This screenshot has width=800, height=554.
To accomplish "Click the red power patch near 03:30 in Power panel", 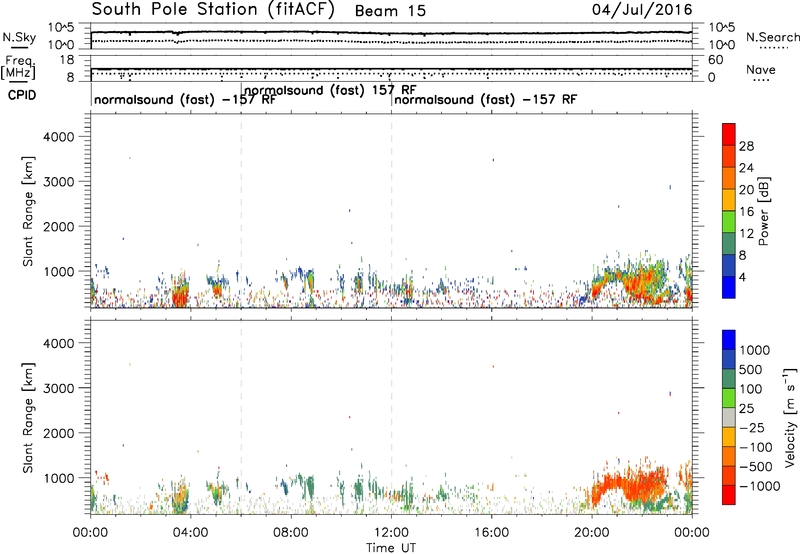I will pos(180,295).
